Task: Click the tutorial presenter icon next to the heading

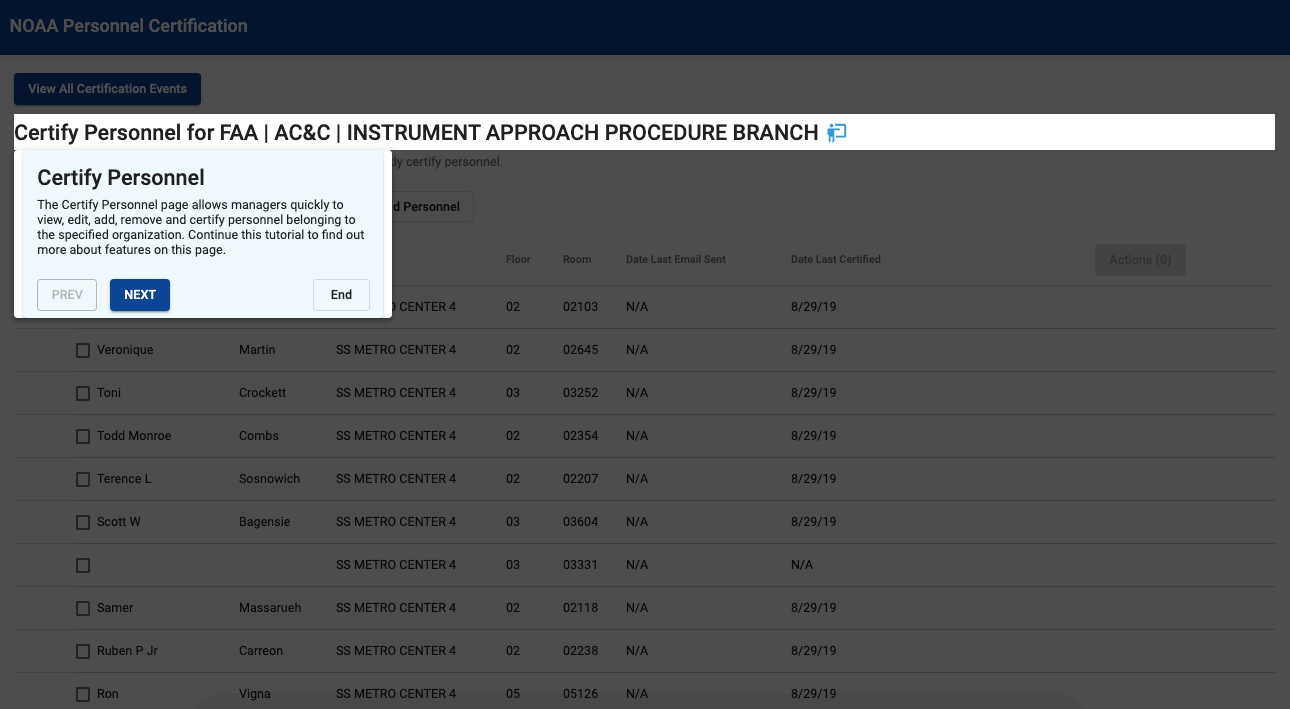Action: [837, 132]
